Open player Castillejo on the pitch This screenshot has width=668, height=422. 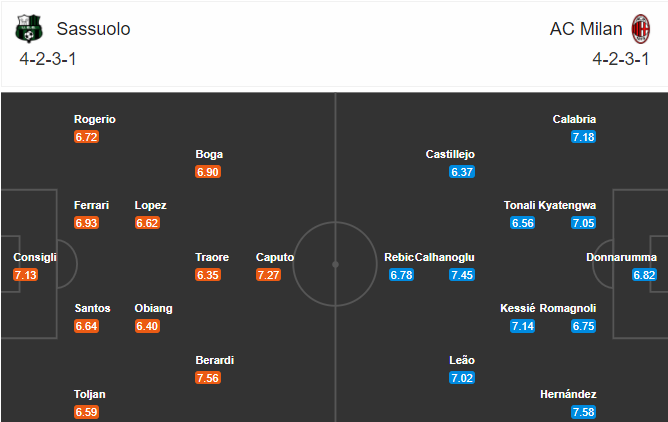[450, 154]
